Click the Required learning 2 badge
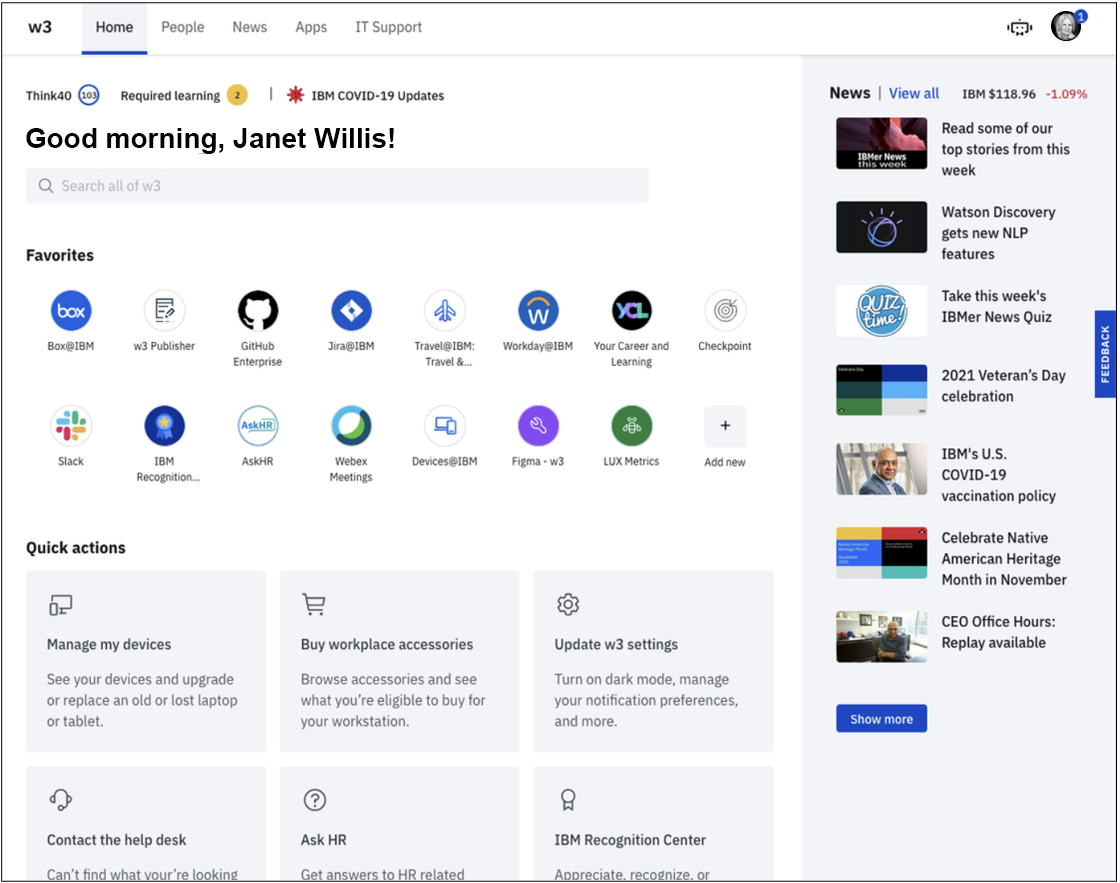Viewport: 1120px width, 883px height. [237, 95]
